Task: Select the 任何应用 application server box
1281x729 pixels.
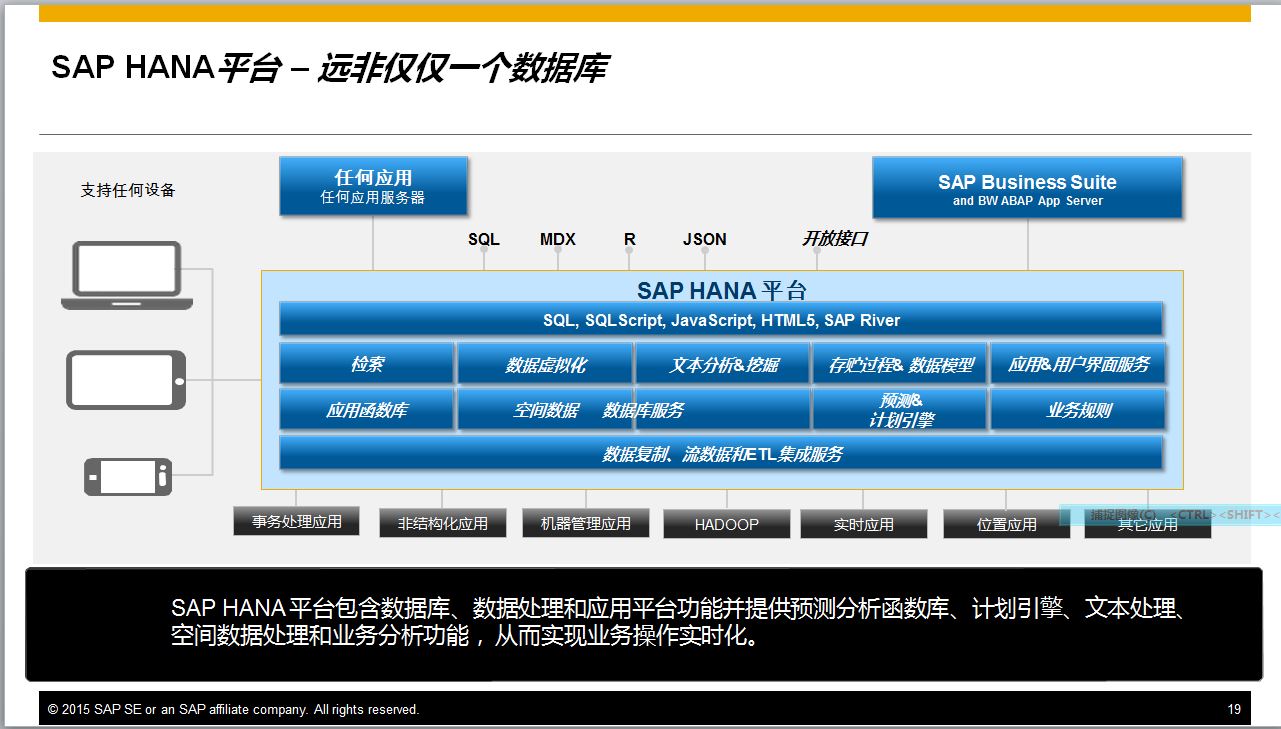Action: [x=373, y=186]
